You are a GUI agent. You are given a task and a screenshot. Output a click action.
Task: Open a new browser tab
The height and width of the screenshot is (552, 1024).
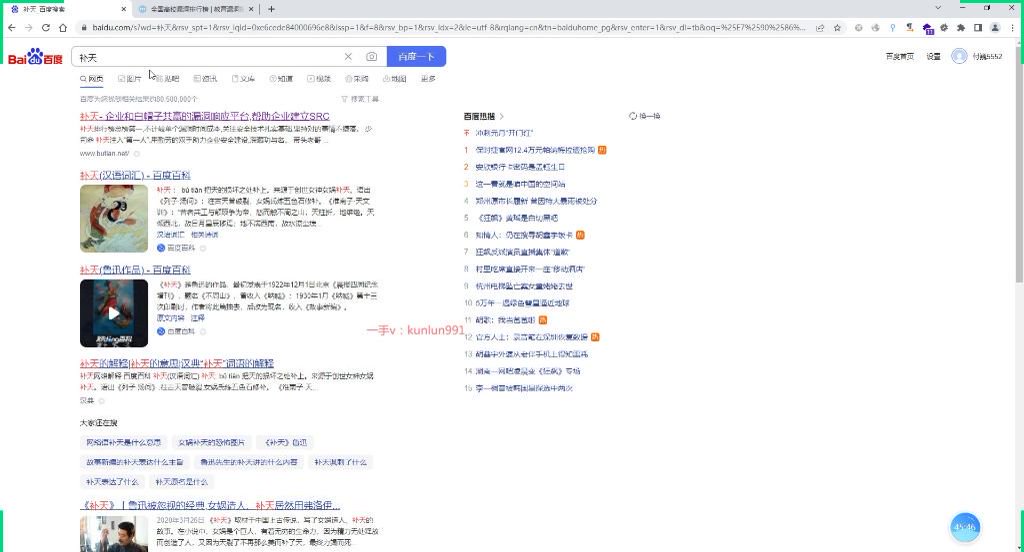click(272, 9)
